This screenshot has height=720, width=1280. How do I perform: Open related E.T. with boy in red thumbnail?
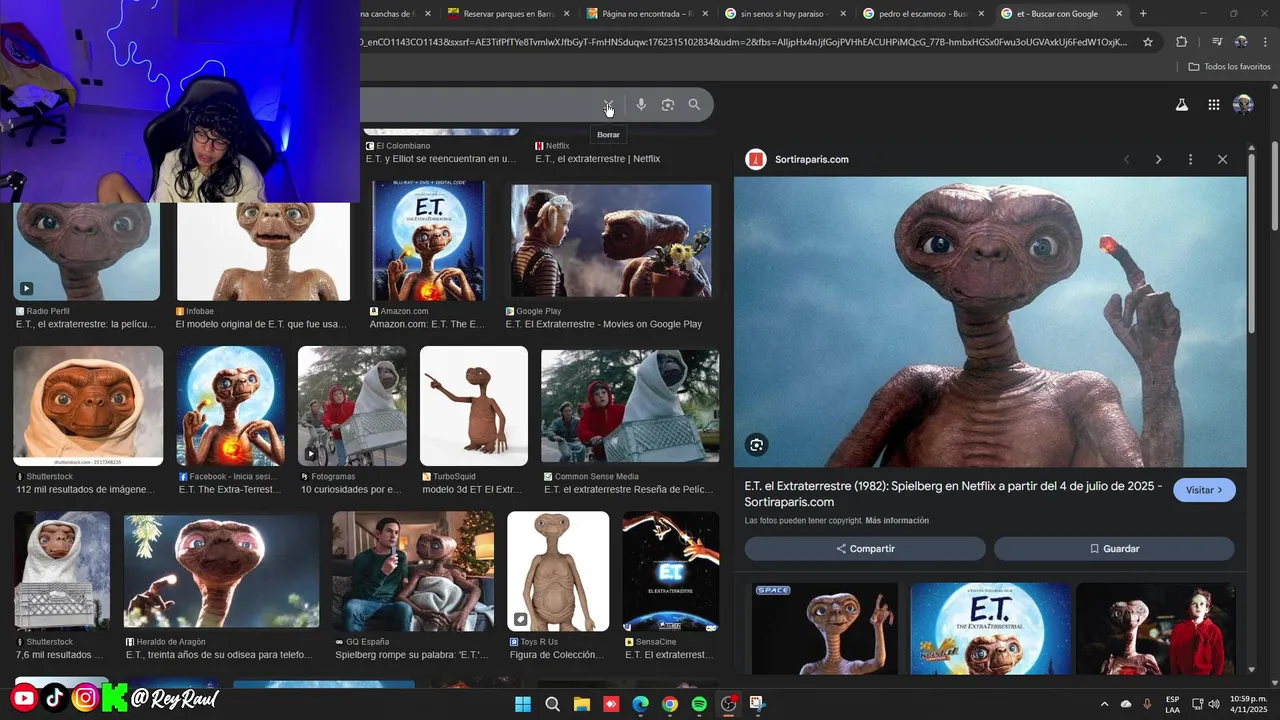coord(1155,628)
